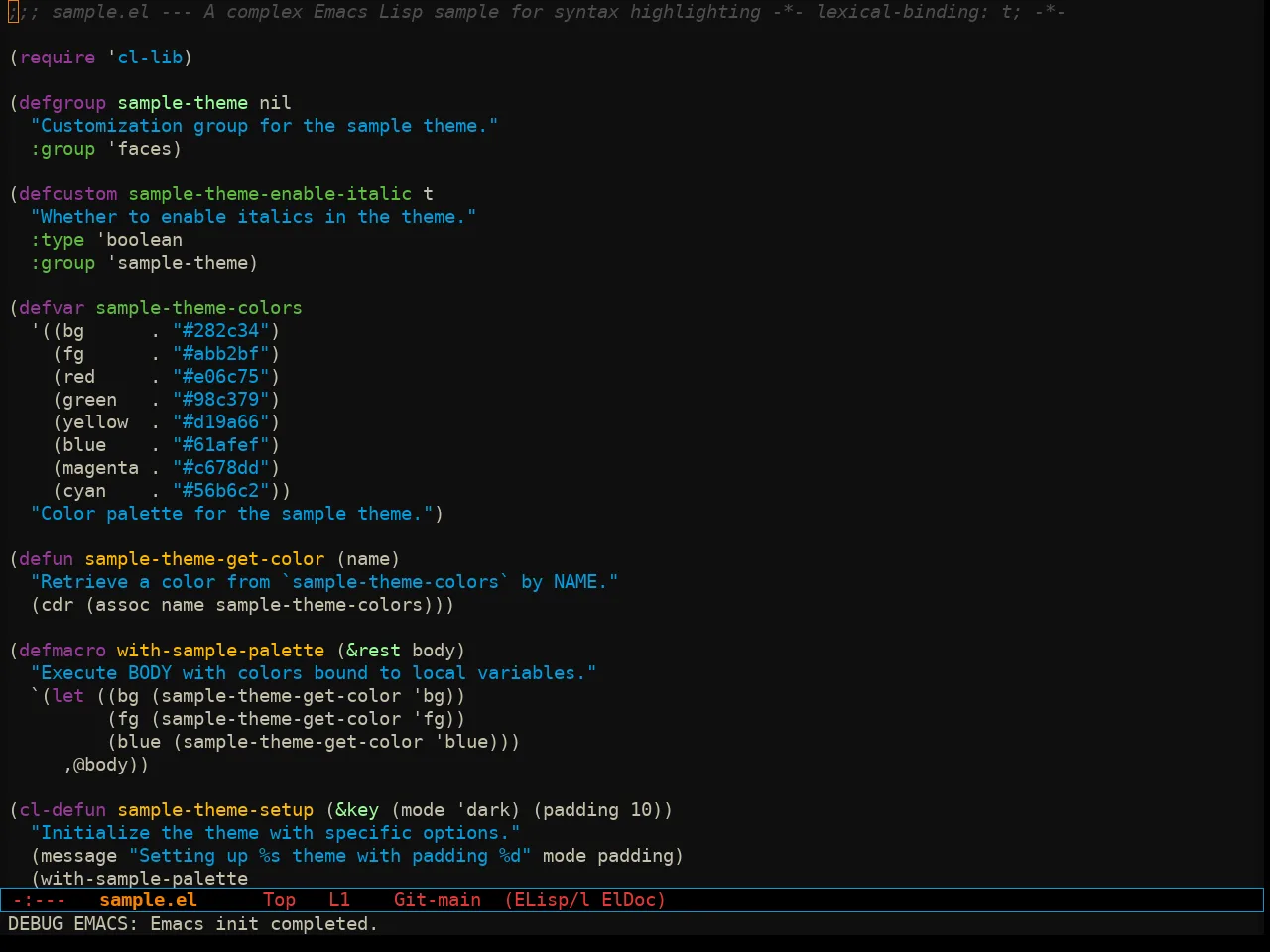Click the 'defmacro' keyword
Screen dimensions: 1270x952
coord(63,651)
